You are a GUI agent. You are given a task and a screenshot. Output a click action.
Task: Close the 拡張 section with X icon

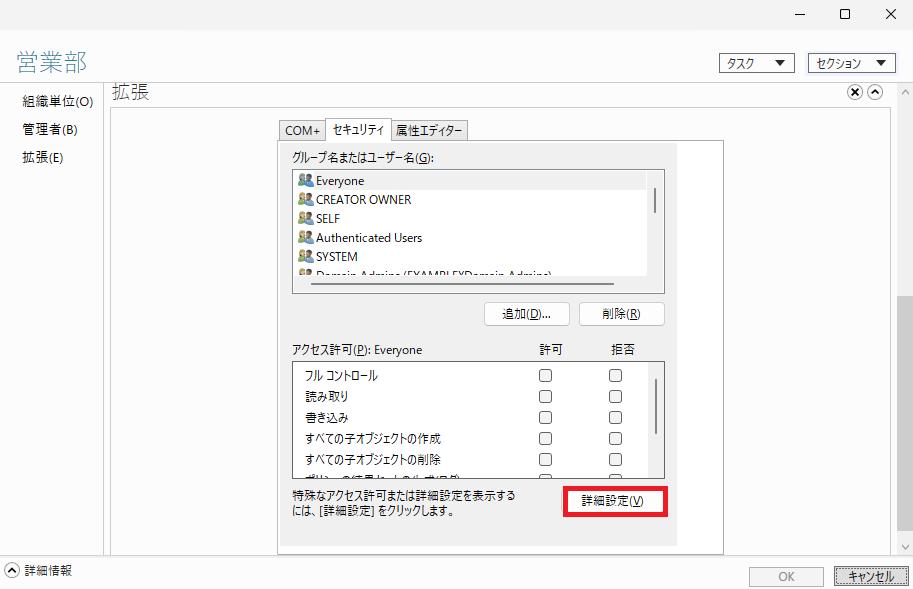click(x=854, y=92)
